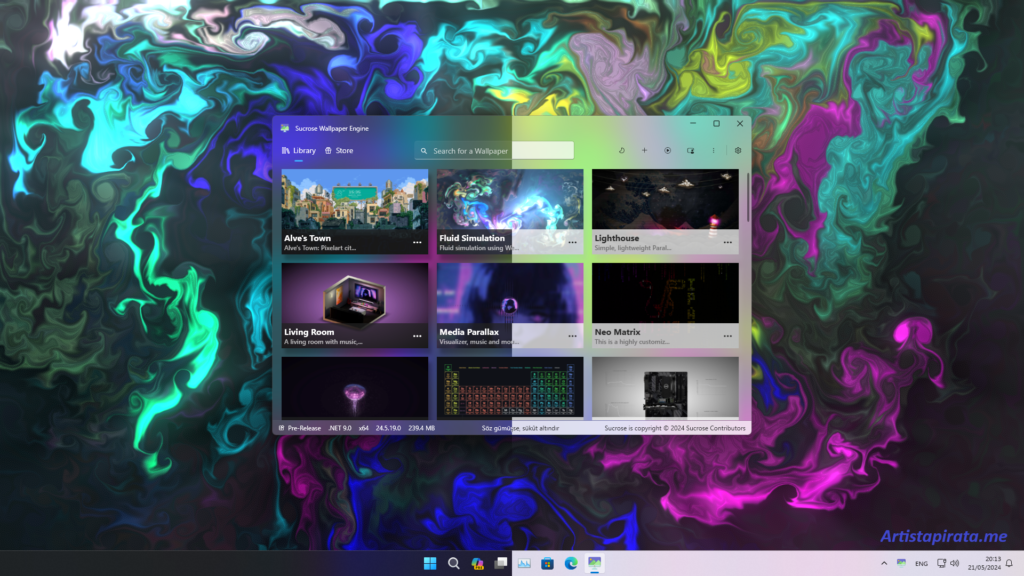This screenshot has width=1024, height=576.
Task: Pause wallpaper playback via the play icon
Action: click(x=667, y=150)
